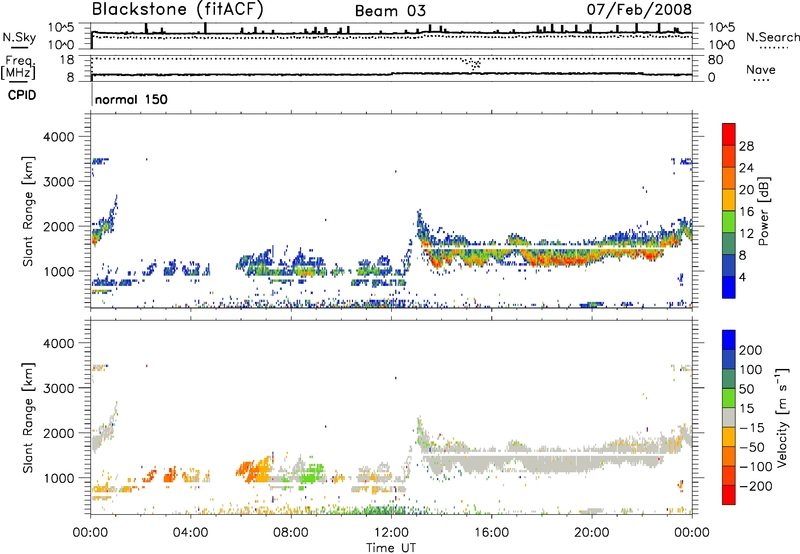800x554 pixels.
Task: Click the 'Power [dB]' color bar label
Action: click(x=764, y=211)
